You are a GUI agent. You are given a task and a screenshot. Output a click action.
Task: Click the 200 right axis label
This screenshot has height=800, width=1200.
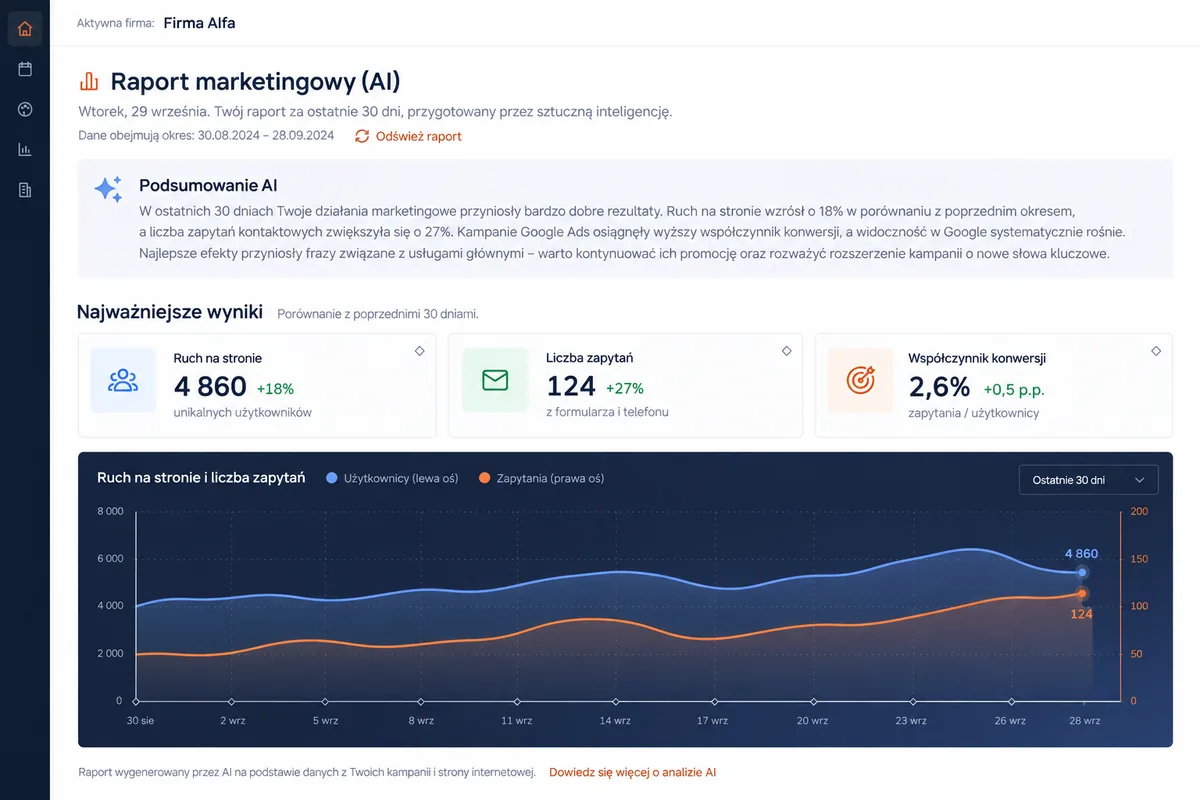(x=1139, y=512)
